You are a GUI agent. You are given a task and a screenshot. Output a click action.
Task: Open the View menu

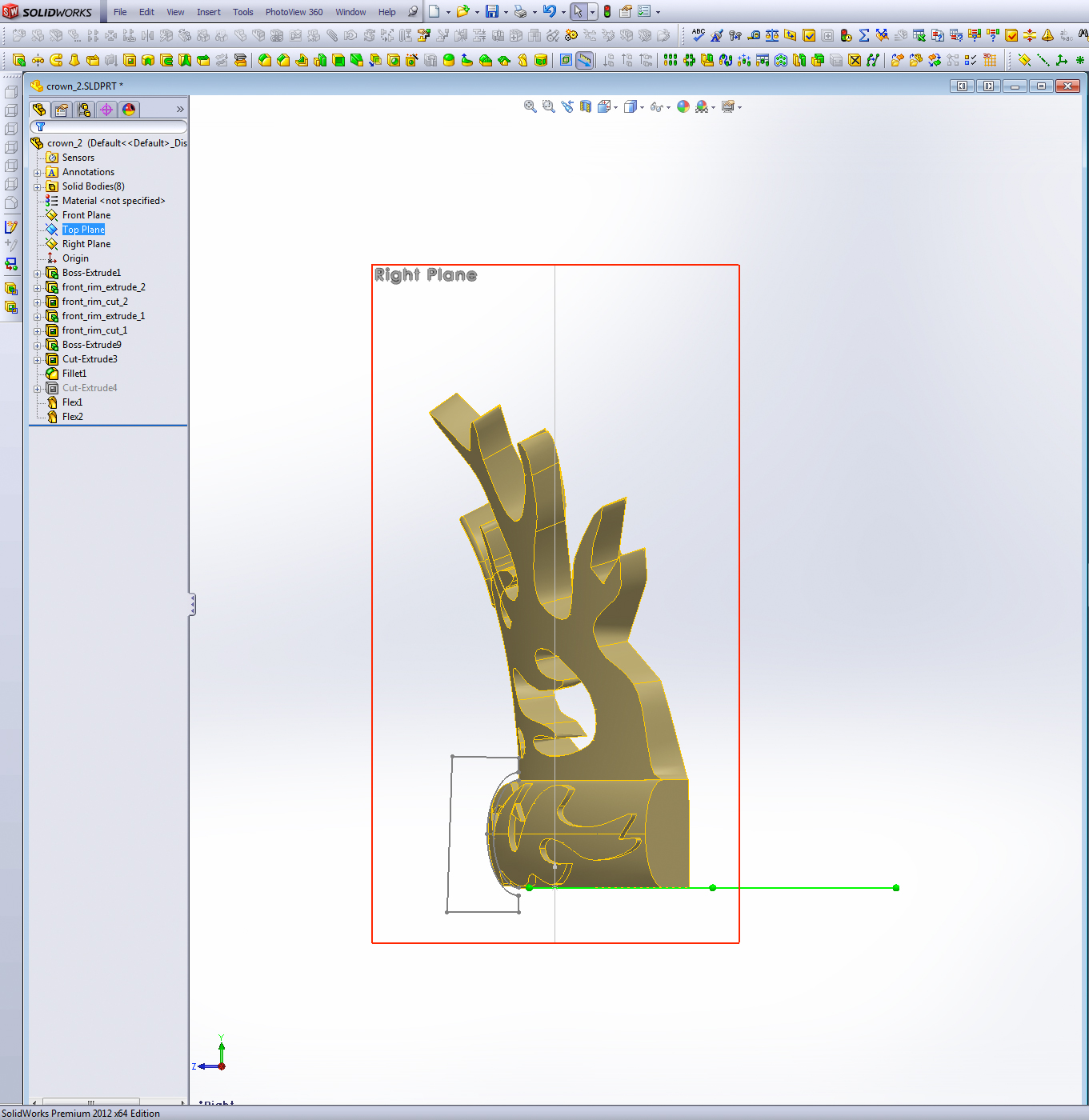pos(175,12)
